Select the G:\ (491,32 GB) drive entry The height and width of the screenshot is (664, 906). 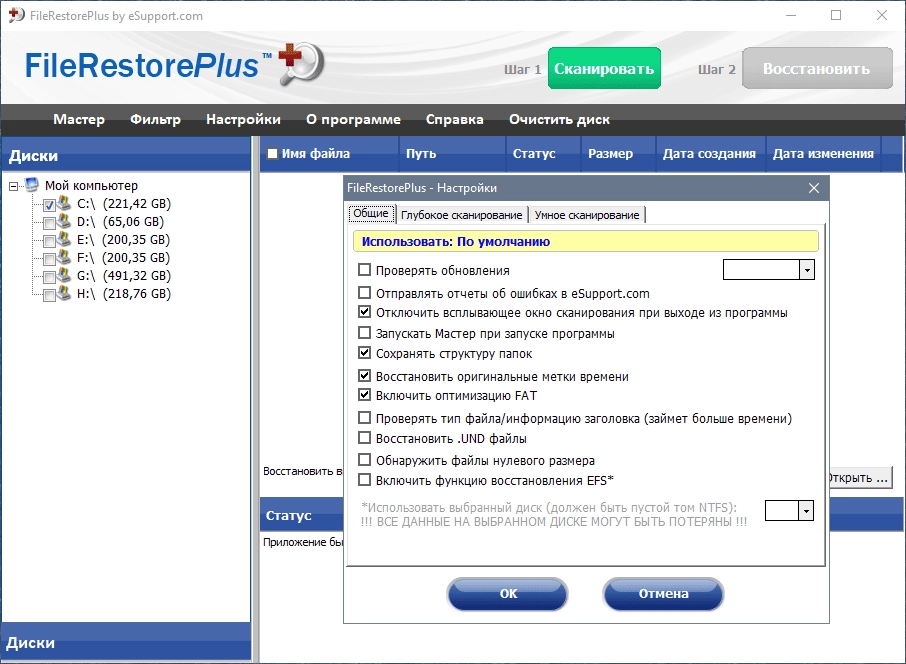pos(124,276)
